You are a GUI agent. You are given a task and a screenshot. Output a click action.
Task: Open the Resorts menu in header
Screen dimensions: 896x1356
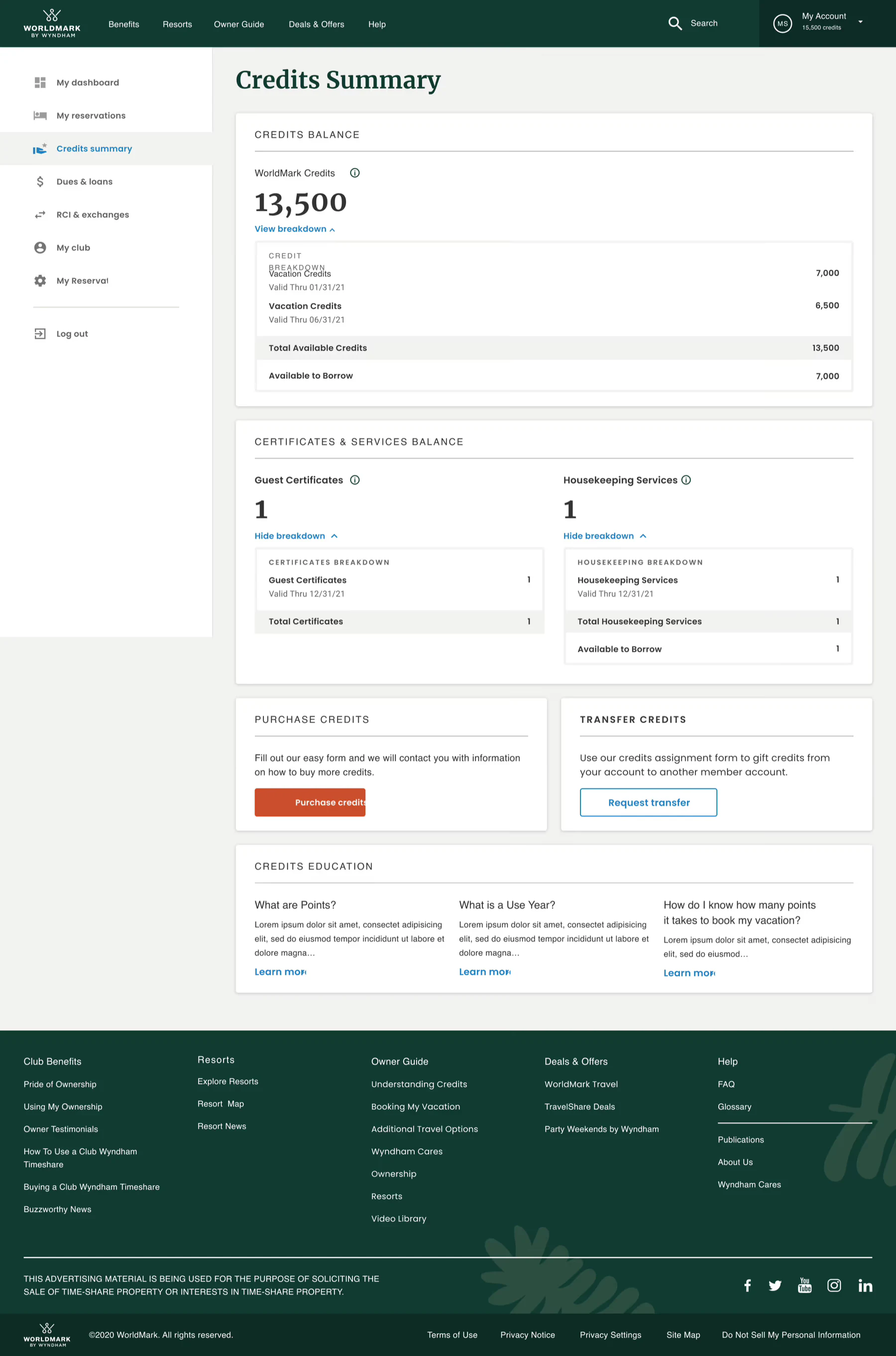[177, 24]
